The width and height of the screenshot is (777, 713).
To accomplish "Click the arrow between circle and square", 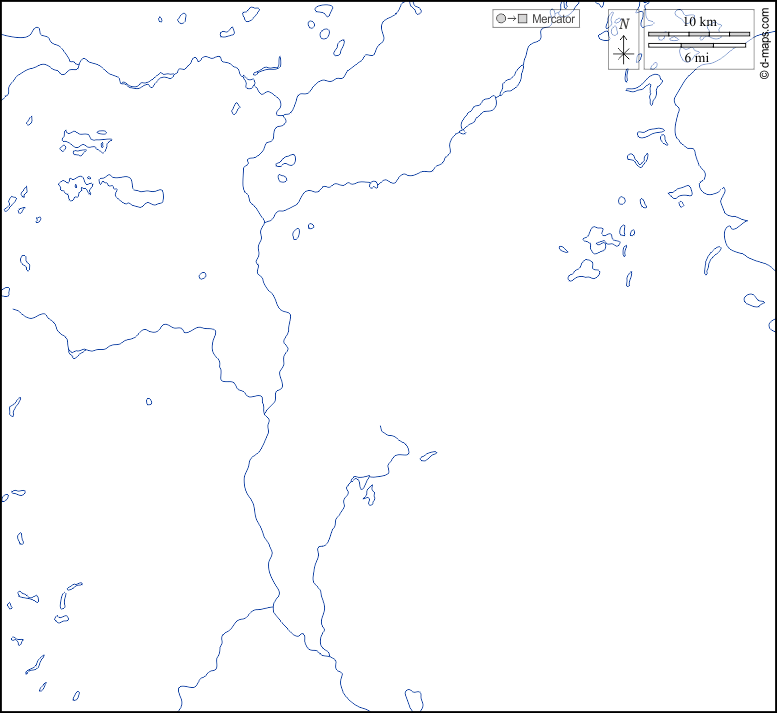I will tap(511, 19).
